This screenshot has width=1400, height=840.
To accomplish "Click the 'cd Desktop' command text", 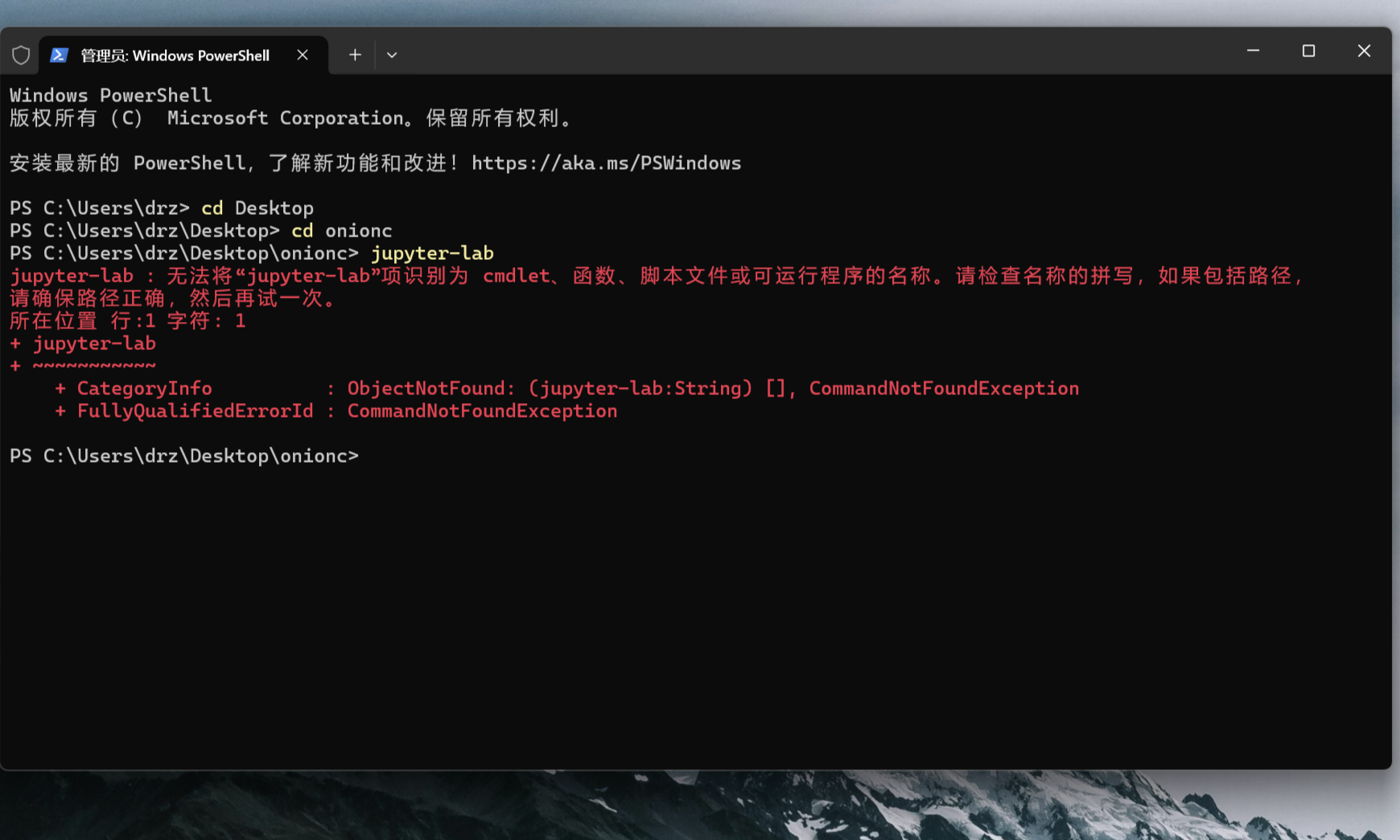I will [x=257, y=208].
